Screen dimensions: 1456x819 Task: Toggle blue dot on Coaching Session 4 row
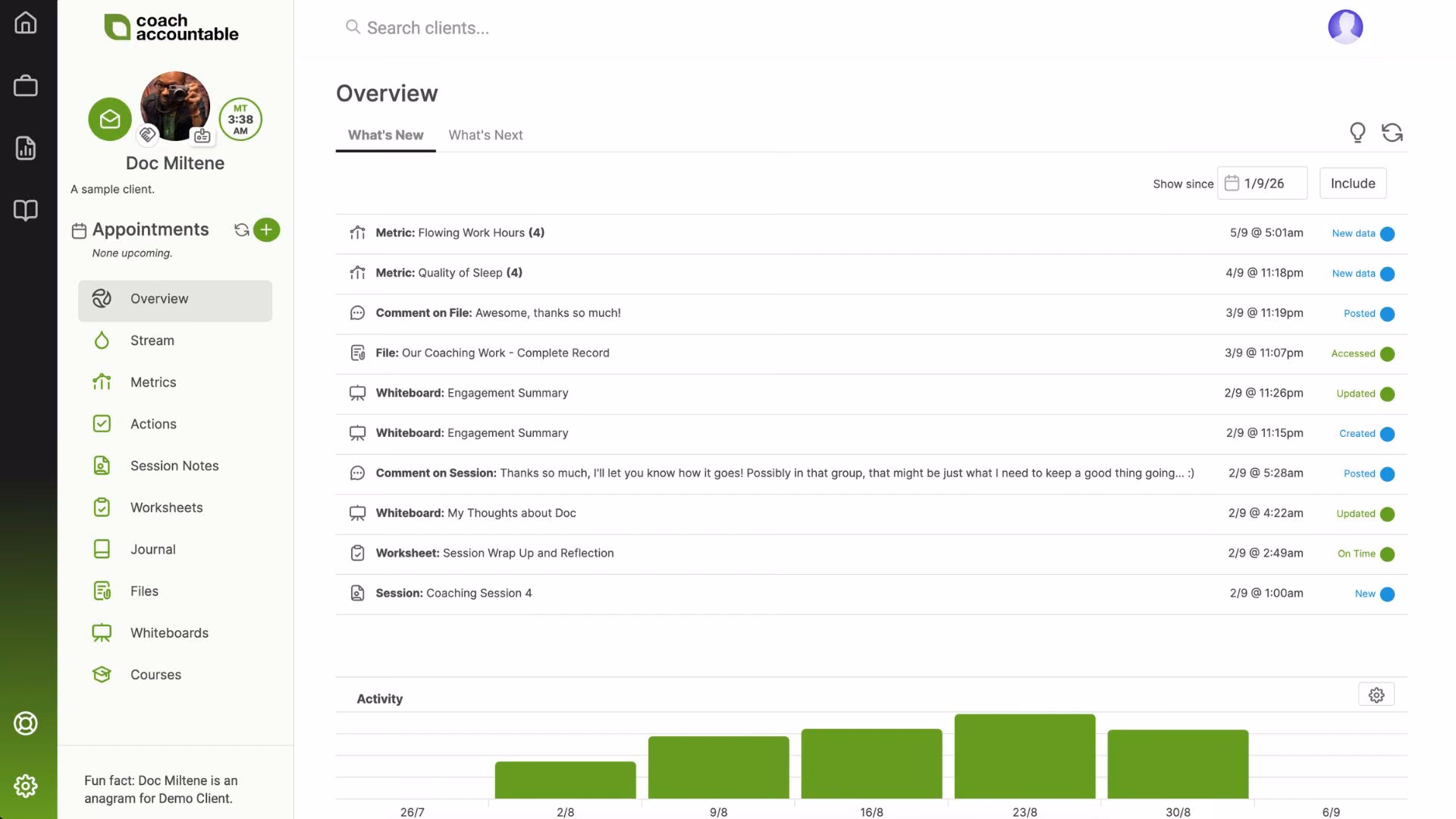[1387, 595]
